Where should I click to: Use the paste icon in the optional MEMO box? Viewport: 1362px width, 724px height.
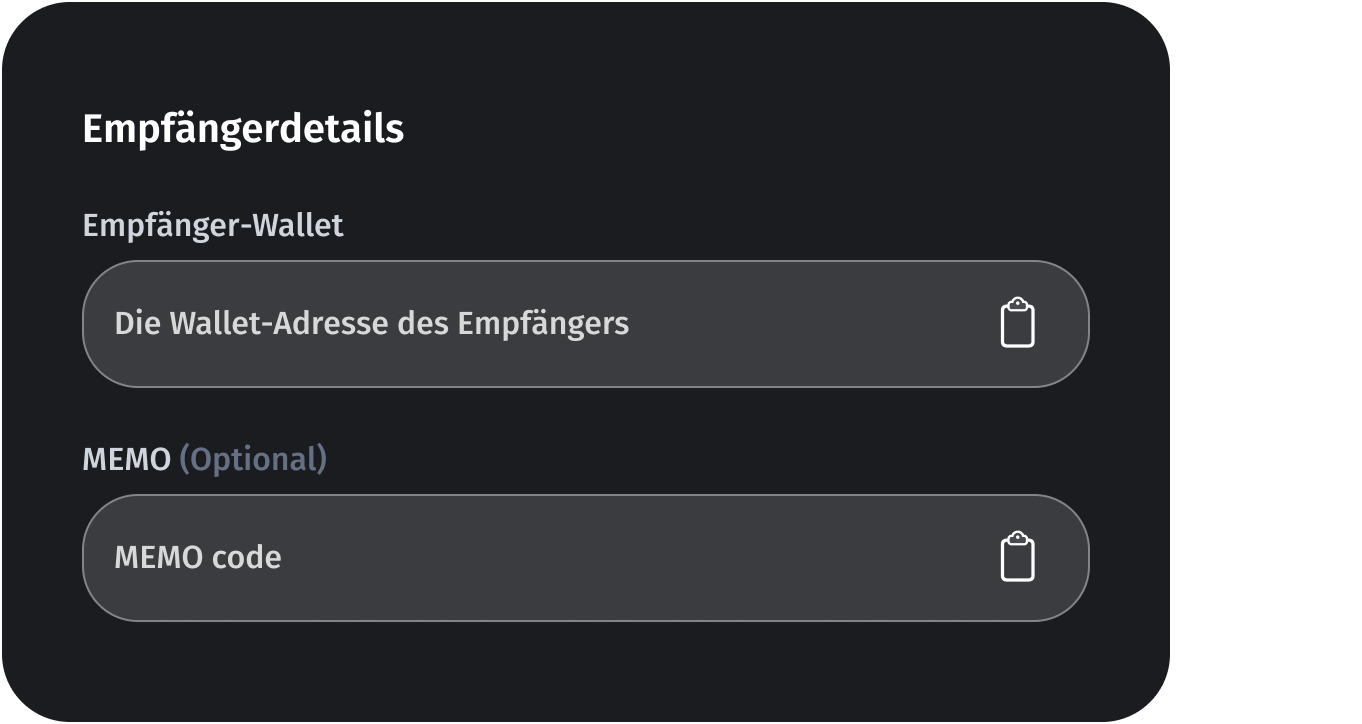click(1017, 557)
